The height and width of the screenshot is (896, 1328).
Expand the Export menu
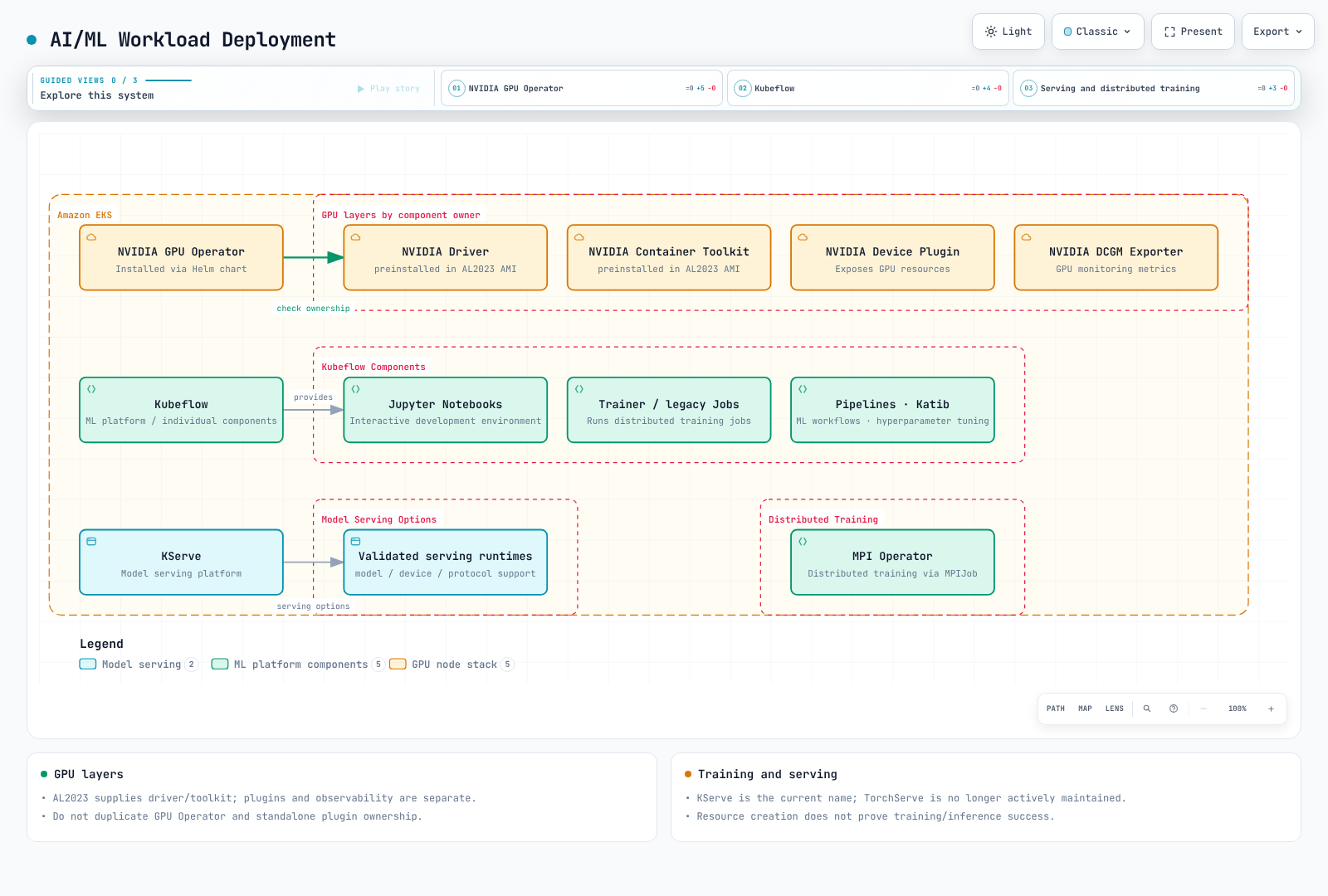pyautogui.click(x=1277, y=32)
